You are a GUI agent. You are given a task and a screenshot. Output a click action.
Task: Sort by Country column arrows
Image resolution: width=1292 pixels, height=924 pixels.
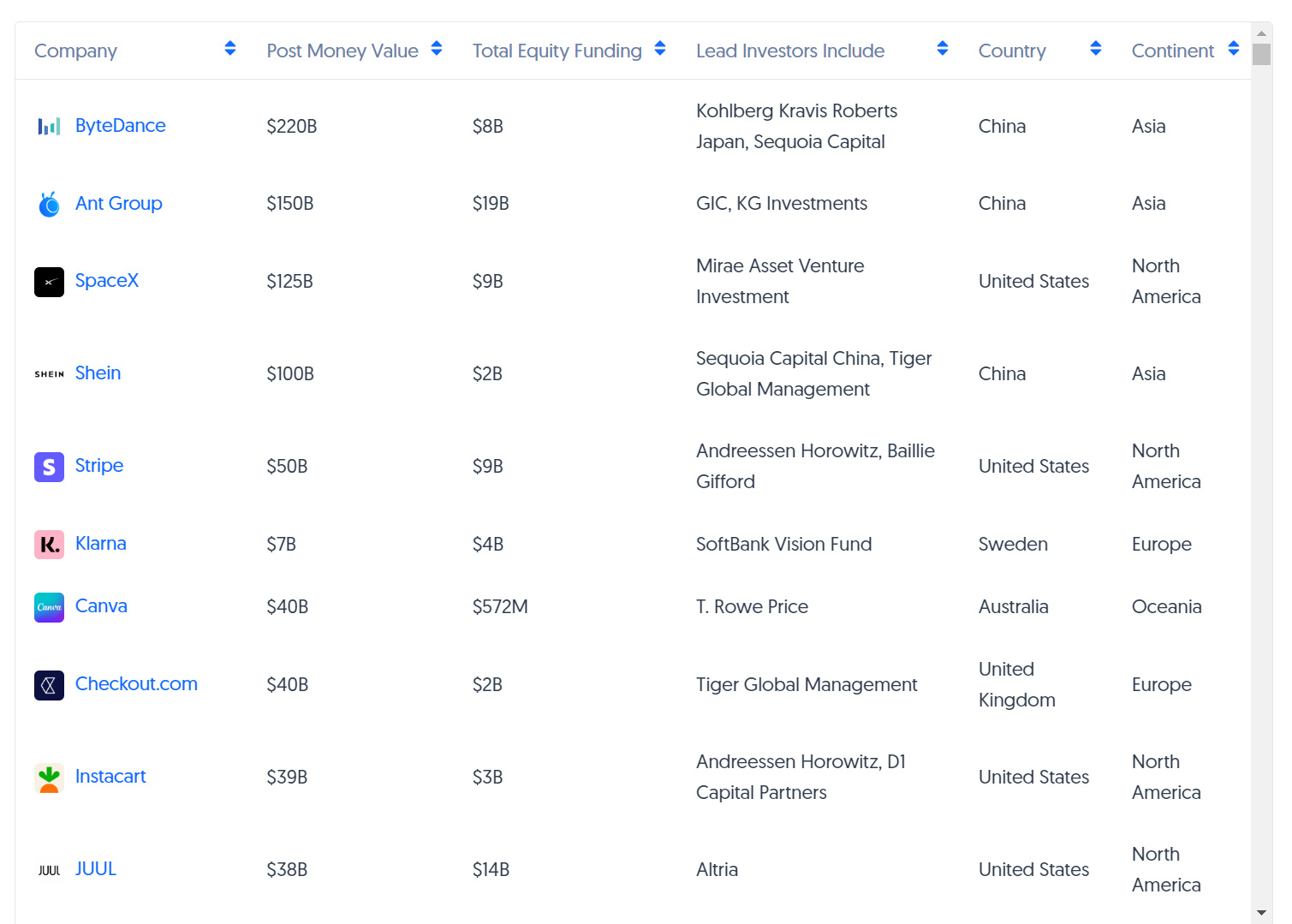[1096, 49]
